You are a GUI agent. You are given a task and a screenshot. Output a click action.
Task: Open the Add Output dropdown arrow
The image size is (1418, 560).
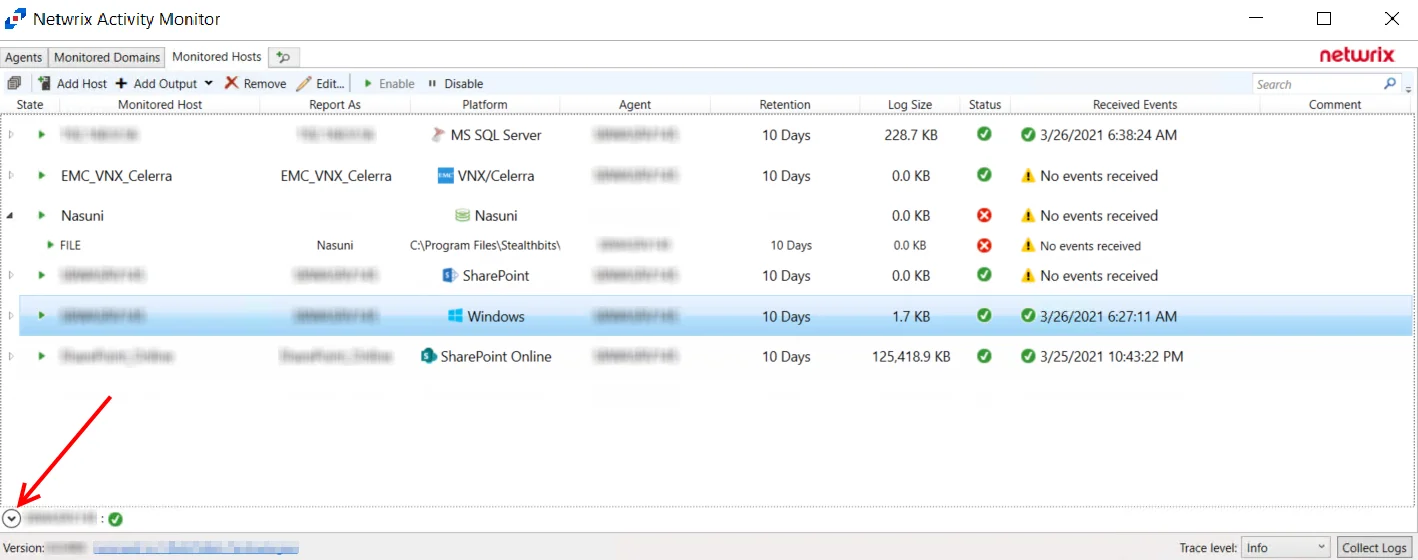point(208,84)
